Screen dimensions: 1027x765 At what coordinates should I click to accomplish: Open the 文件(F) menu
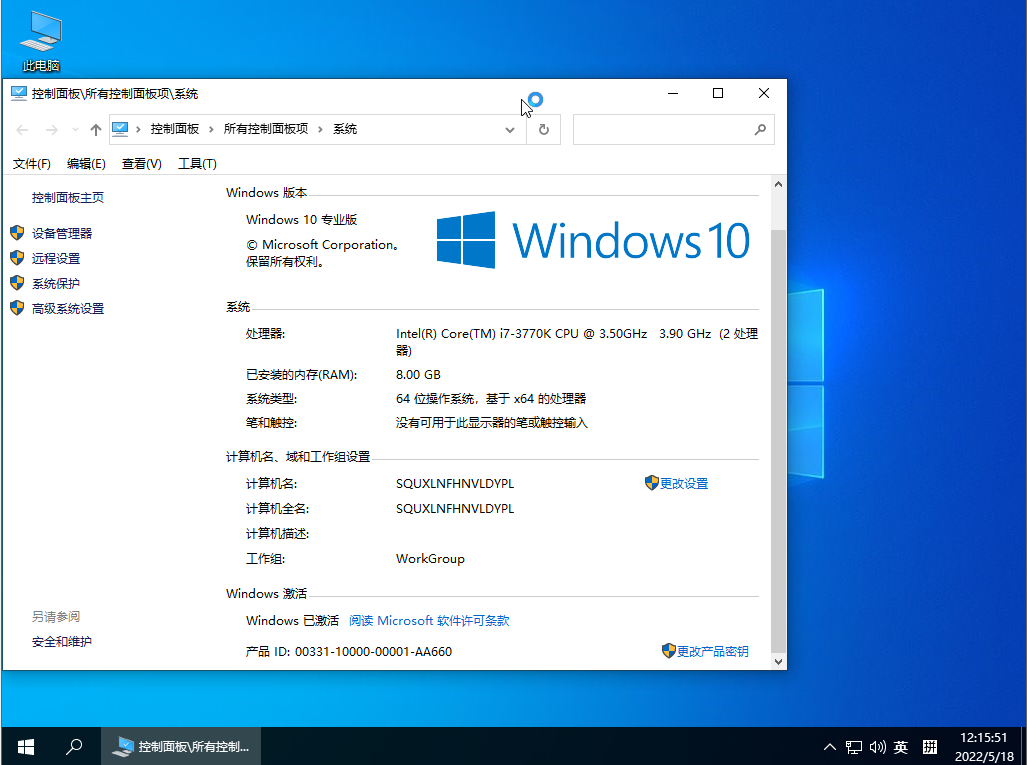[31, 164]
